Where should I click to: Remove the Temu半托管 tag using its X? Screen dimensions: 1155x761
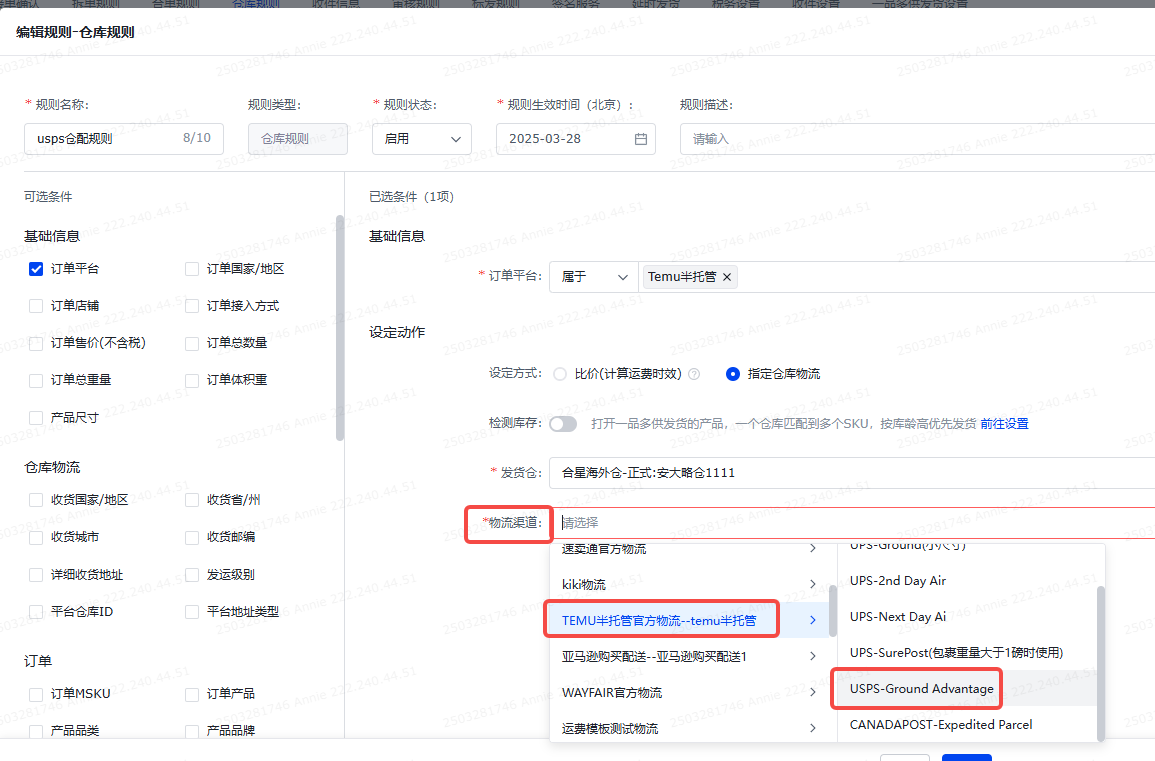[727, 277]
